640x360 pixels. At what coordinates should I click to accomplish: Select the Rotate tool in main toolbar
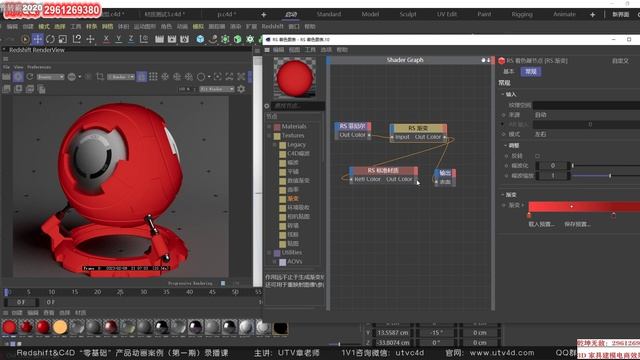tap(50, 39)
